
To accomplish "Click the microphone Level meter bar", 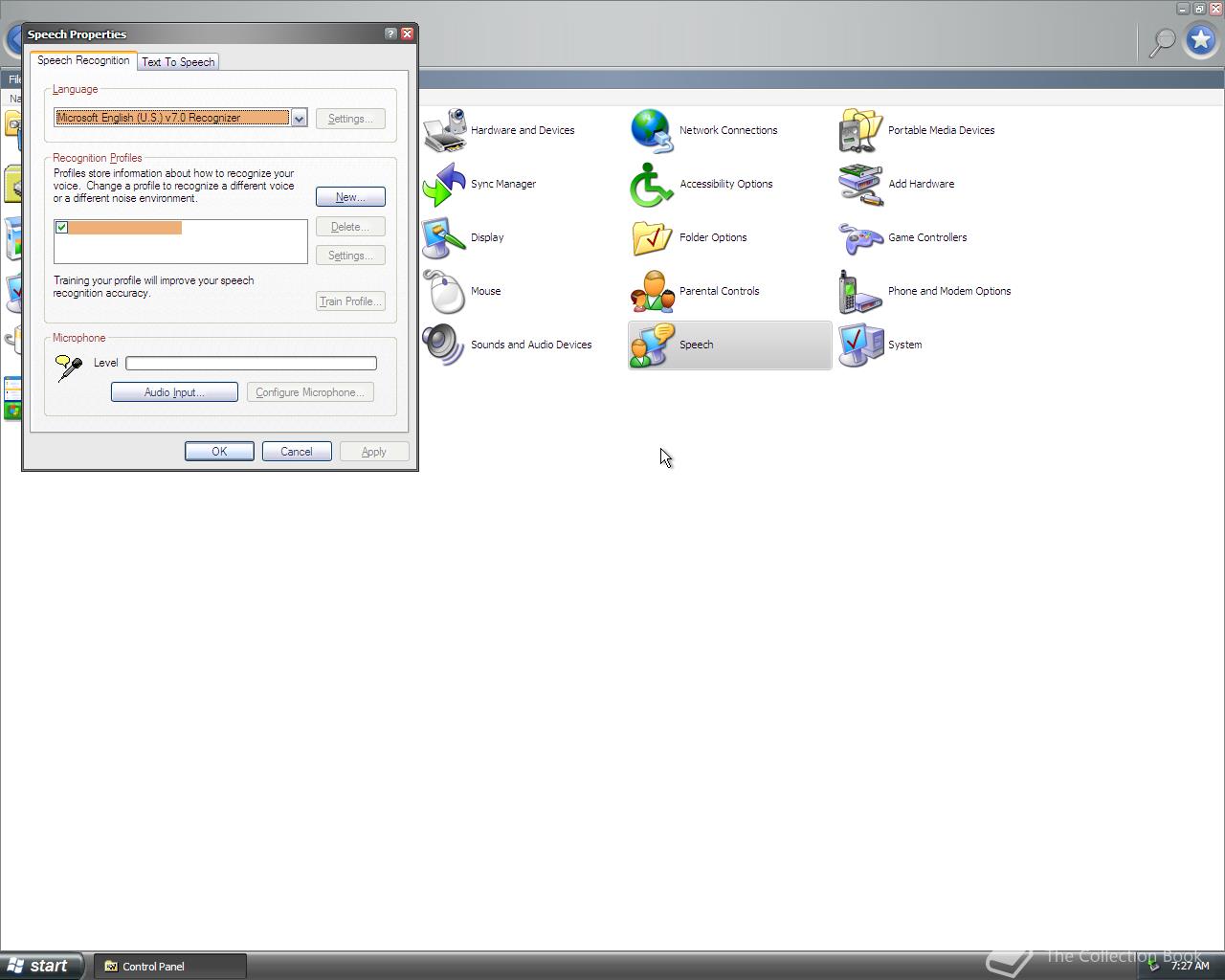I will pyautogui.click(x=251, y=363).
